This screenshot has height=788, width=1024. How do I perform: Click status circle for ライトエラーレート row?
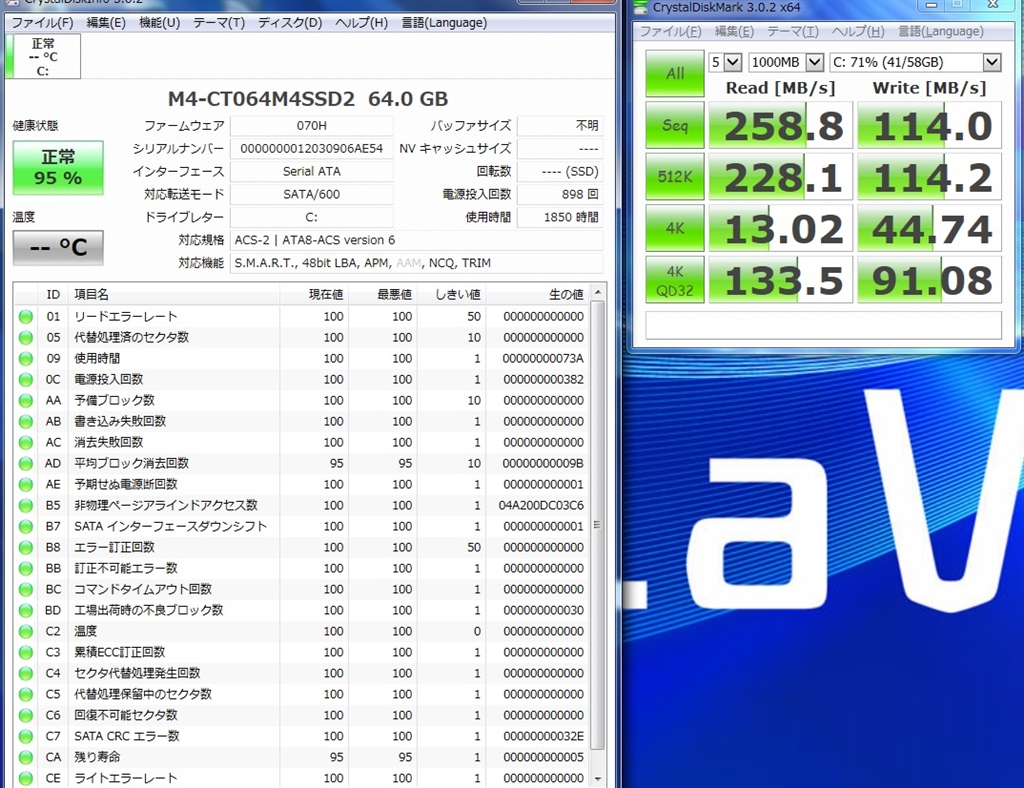point(25,778)
